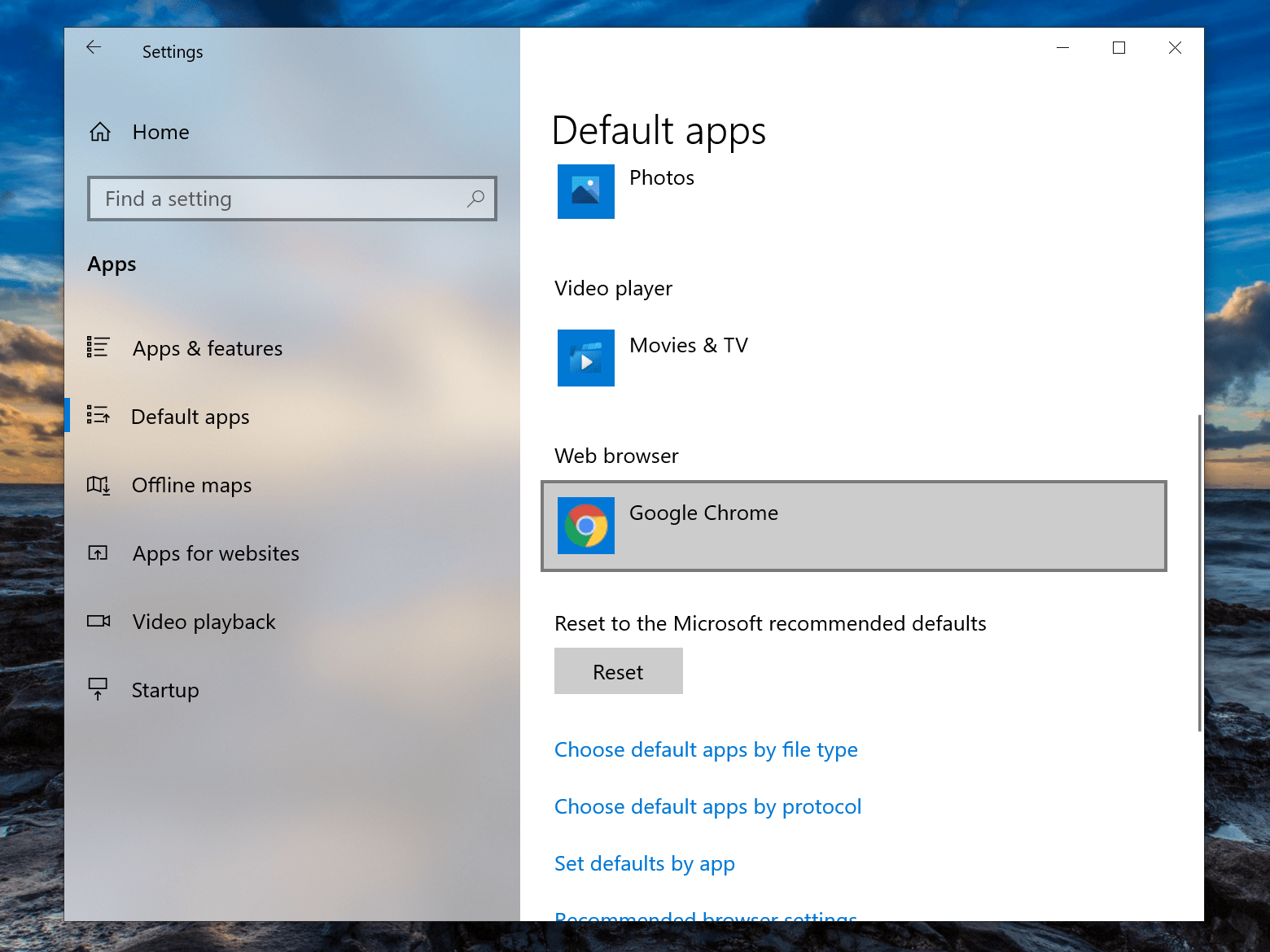Click the Photos app icon
Viewport: 1270px width, 952px height.
(586, 191)
